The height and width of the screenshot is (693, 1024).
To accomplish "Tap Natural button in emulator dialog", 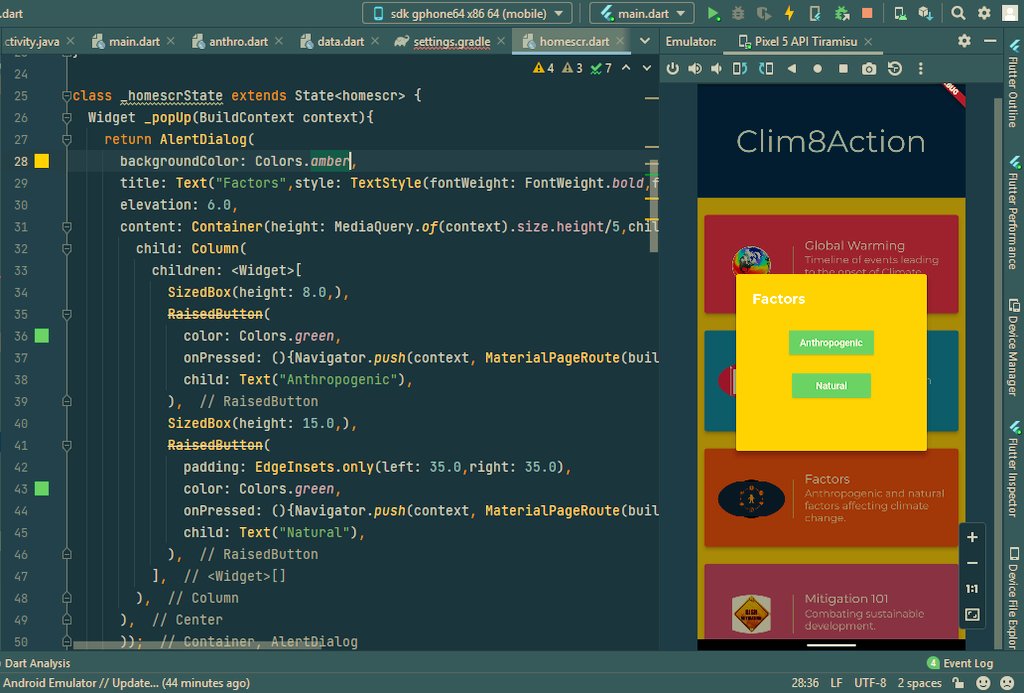I will (x=831, y=386).
